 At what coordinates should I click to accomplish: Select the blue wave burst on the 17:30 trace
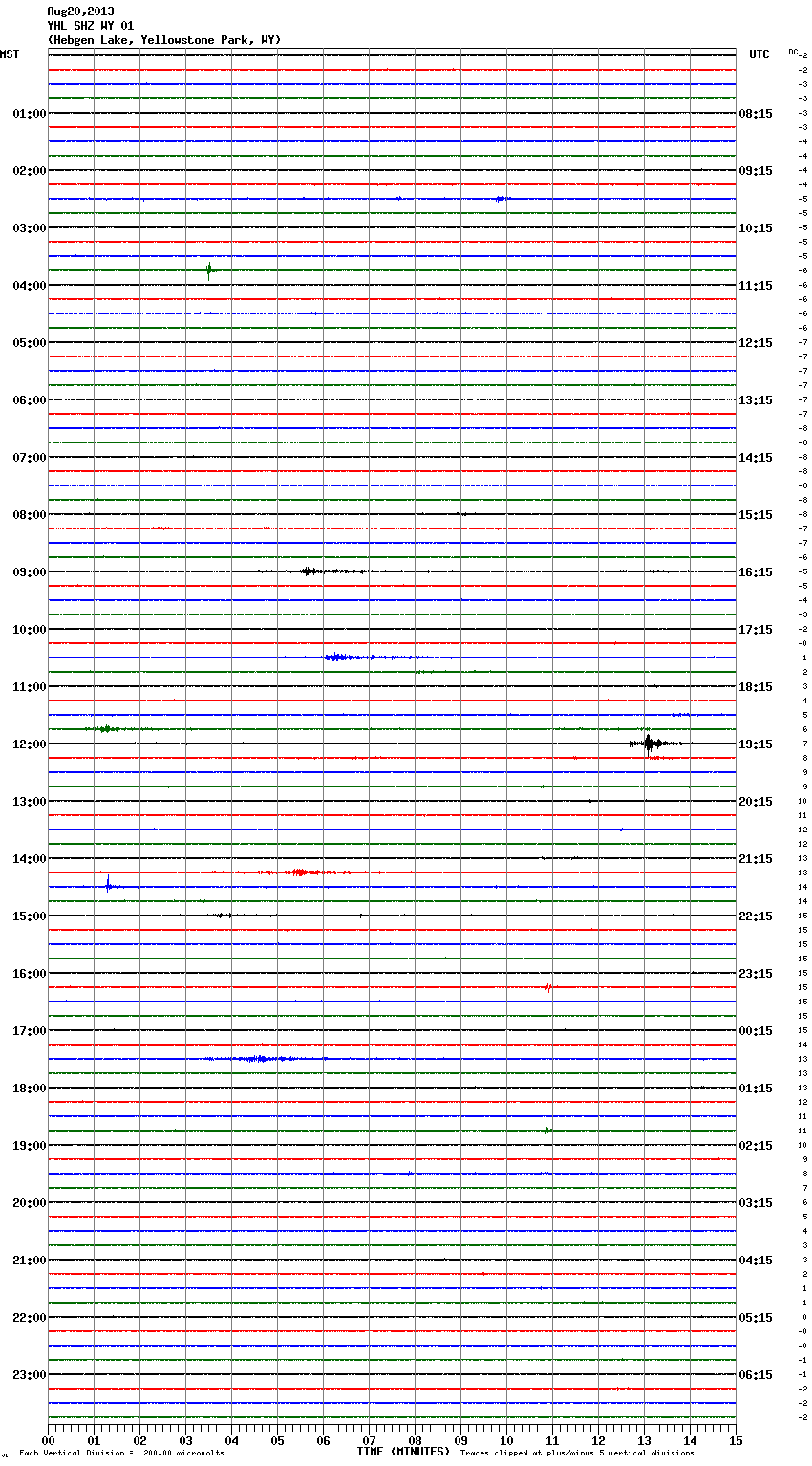tap(256, 1059)
